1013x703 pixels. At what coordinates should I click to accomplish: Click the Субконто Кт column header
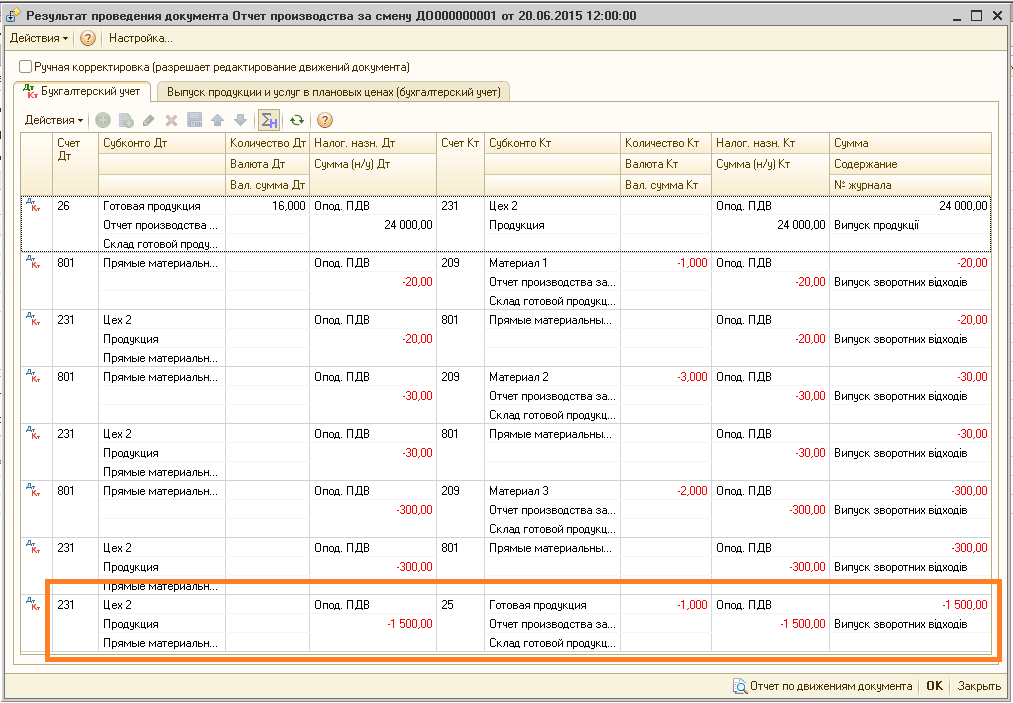point(552,143)
